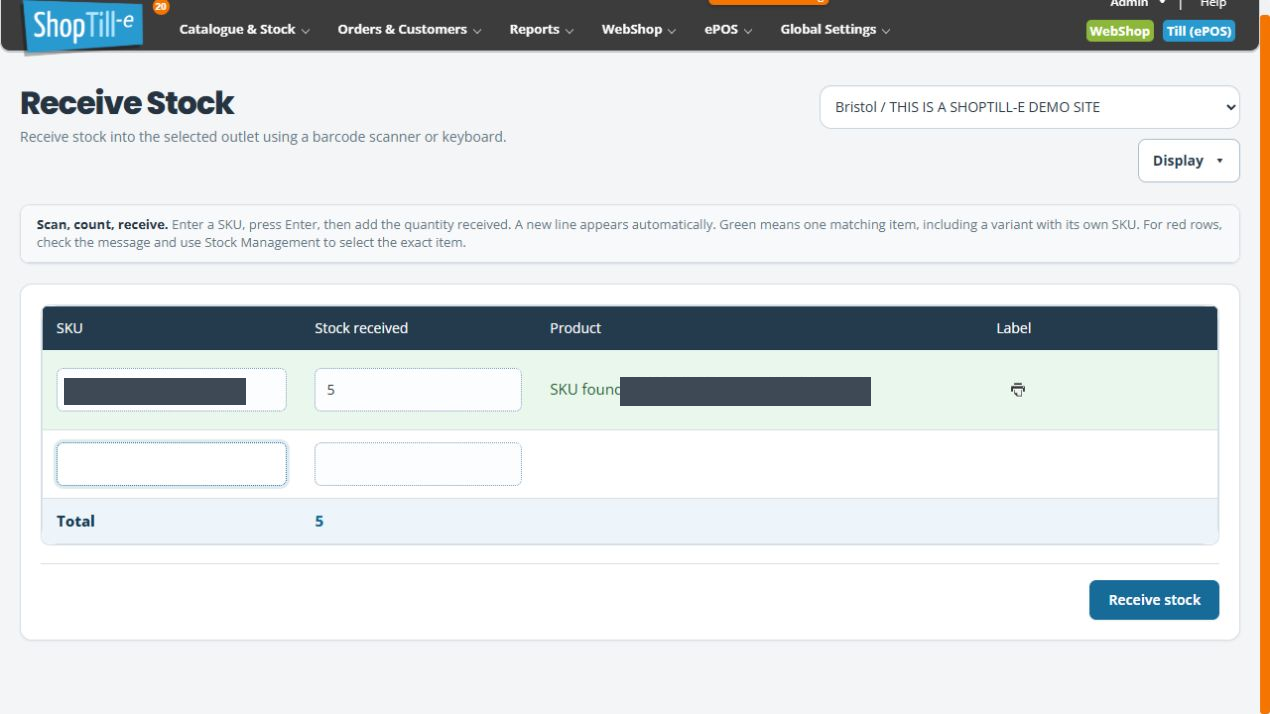
Task: Expand the WebShop navigation menu
Action: click(638, 30)
